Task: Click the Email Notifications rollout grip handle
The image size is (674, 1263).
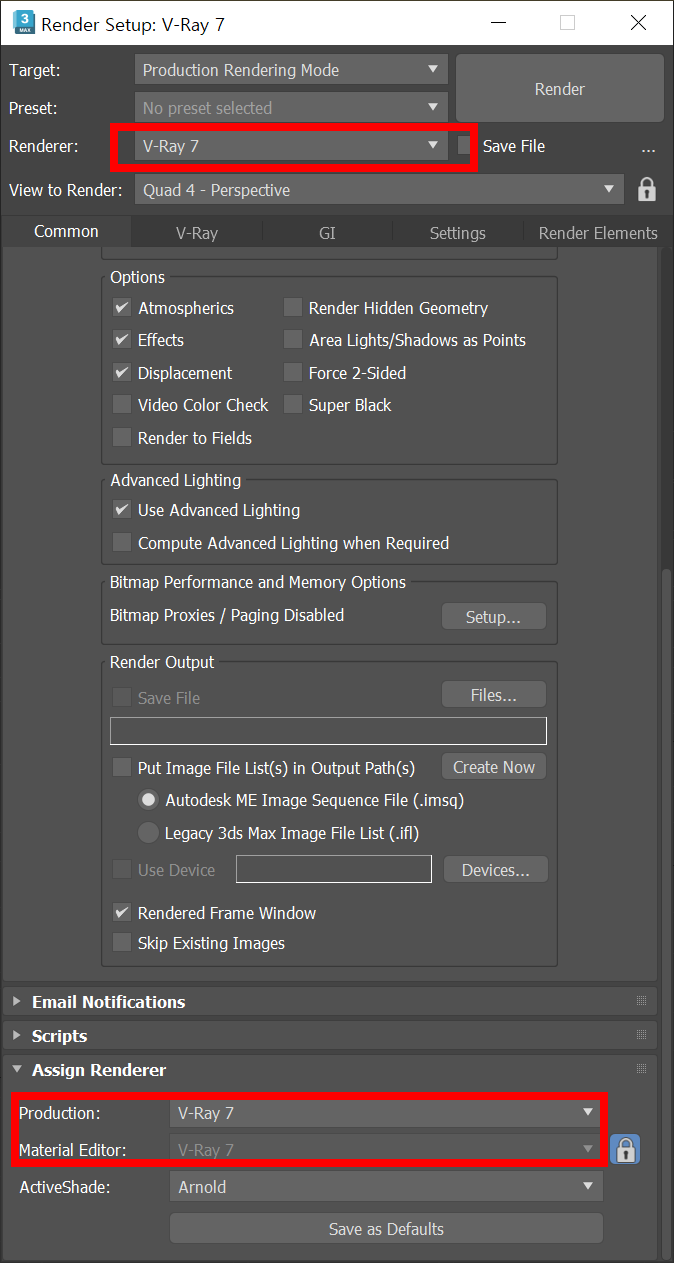Action: tap(641, 1001)
